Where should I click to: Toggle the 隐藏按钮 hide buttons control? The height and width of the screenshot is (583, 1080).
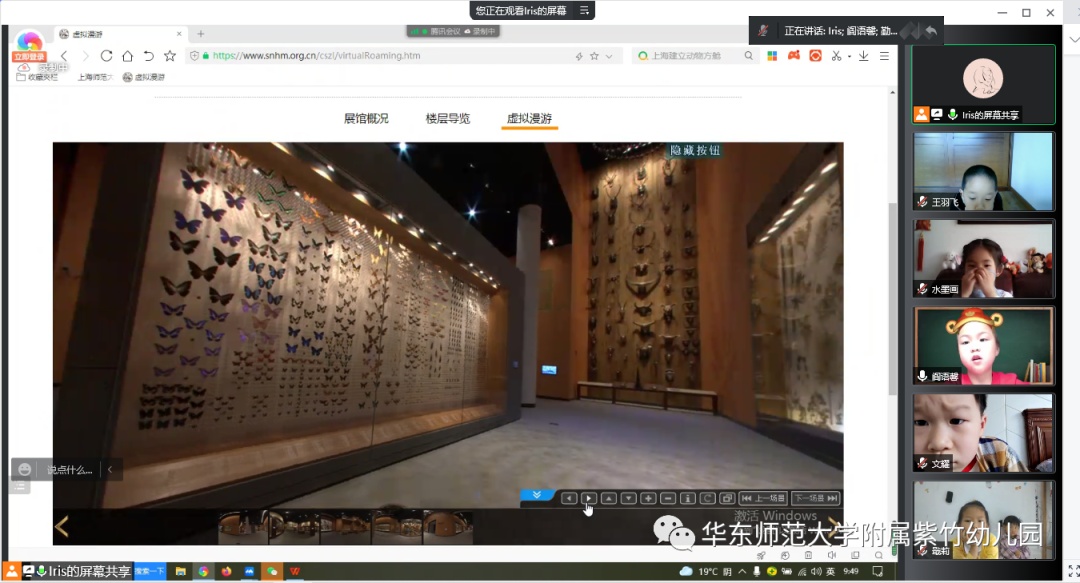(x=695, y=151)
